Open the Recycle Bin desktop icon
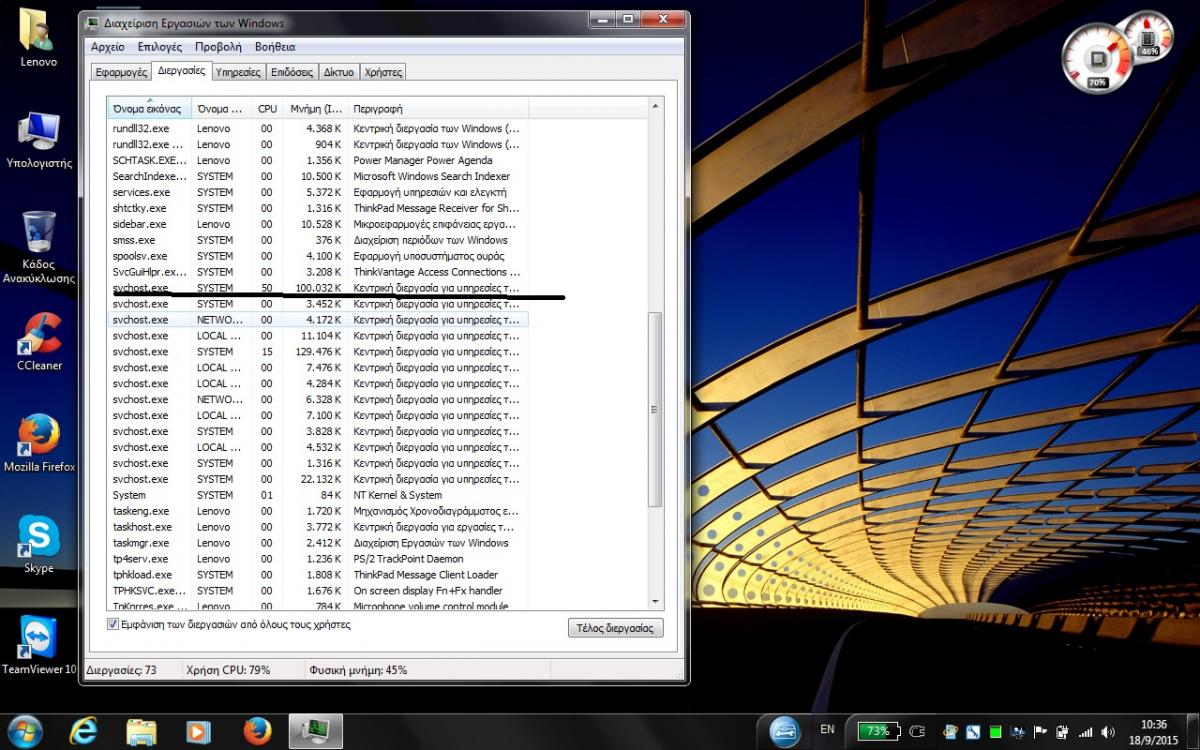 click(x=39, y=238)
